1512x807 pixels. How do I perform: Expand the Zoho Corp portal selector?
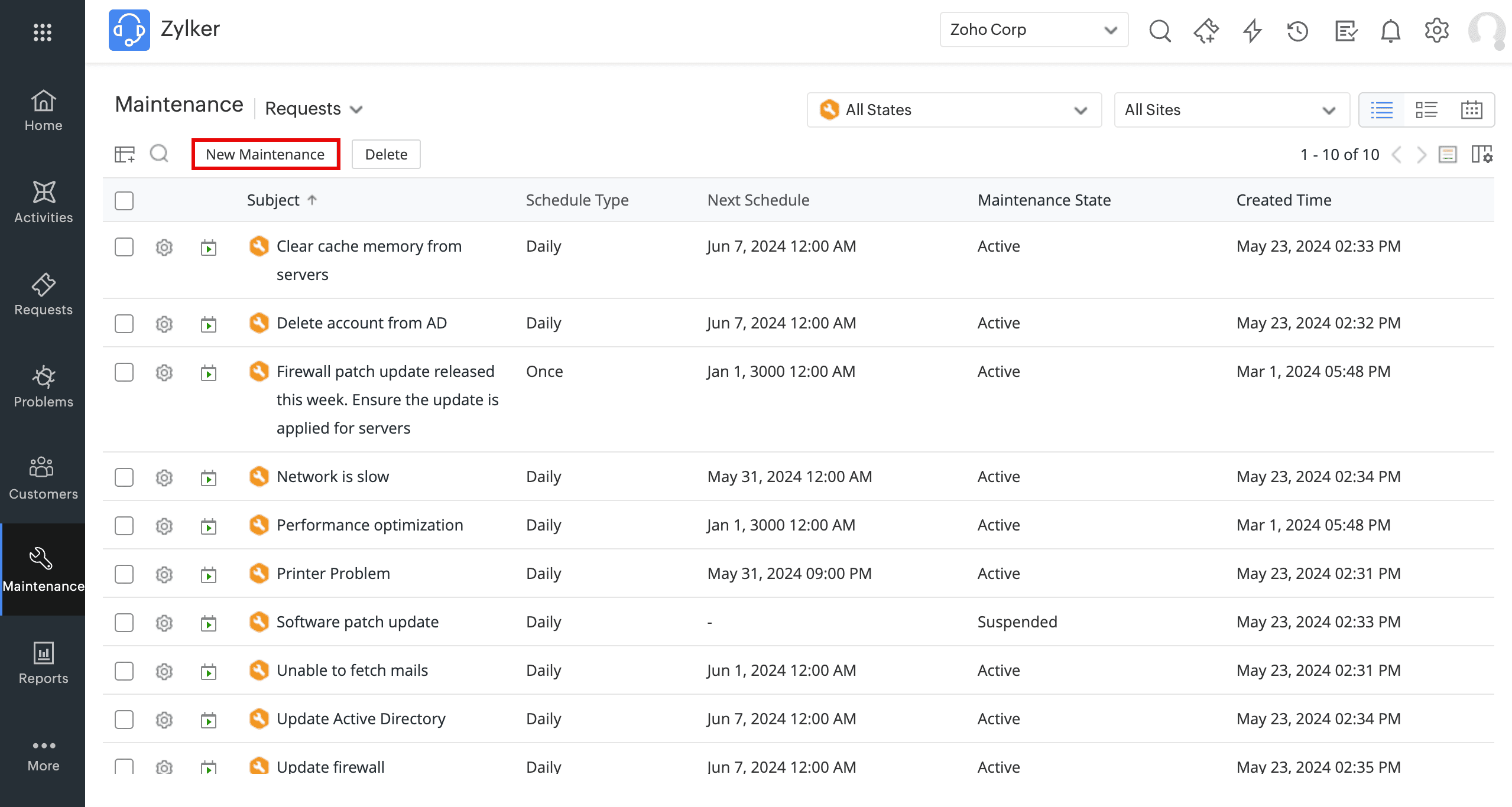[1034, 30]
